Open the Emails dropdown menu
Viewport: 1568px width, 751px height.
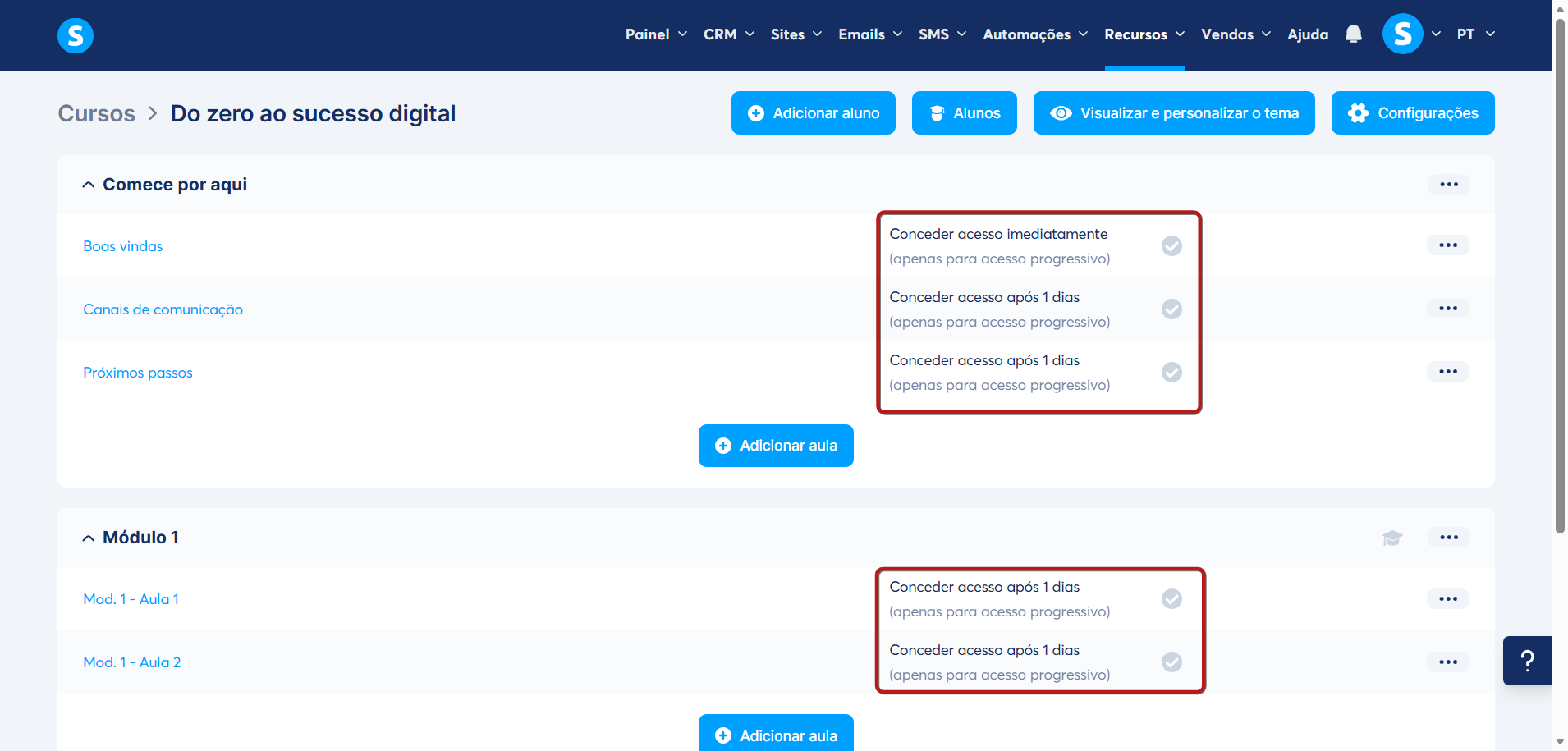[870, 34]
